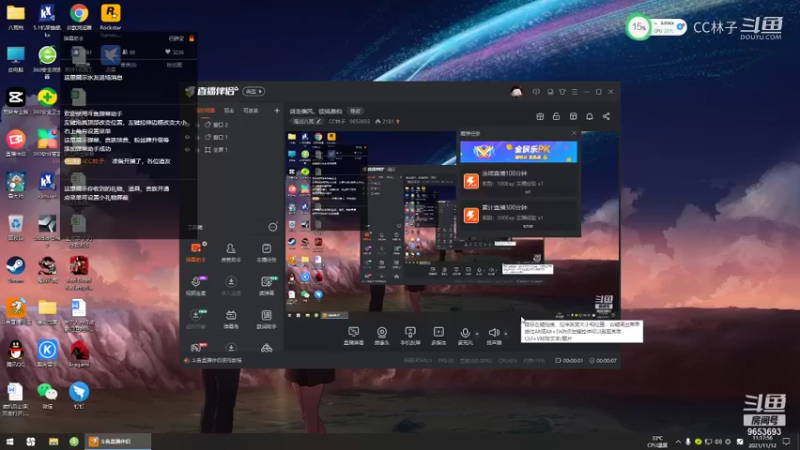The width and height of the screenshot is (800, 450).
Task: Click the download tool with the green badge
Action: click(x=196, y=319)
